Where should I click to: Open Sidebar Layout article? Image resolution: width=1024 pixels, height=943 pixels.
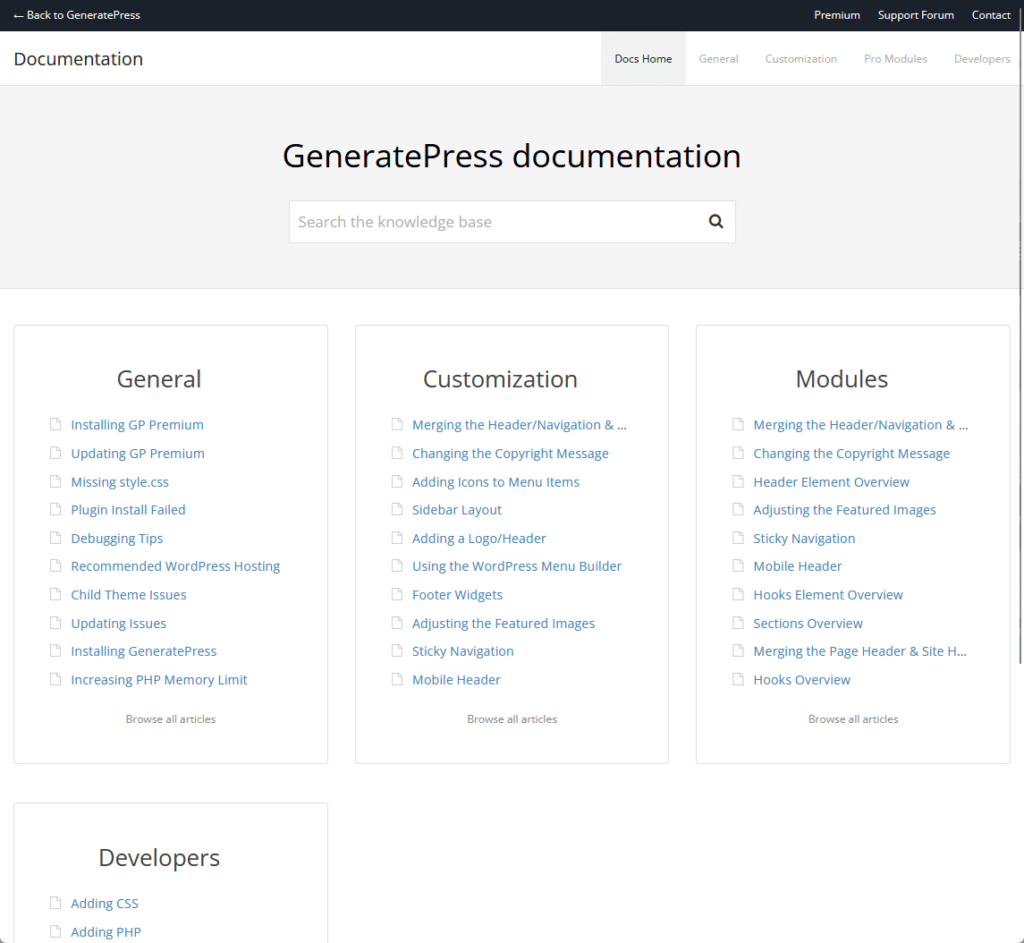pyautogui.click(x=456, y=509)
